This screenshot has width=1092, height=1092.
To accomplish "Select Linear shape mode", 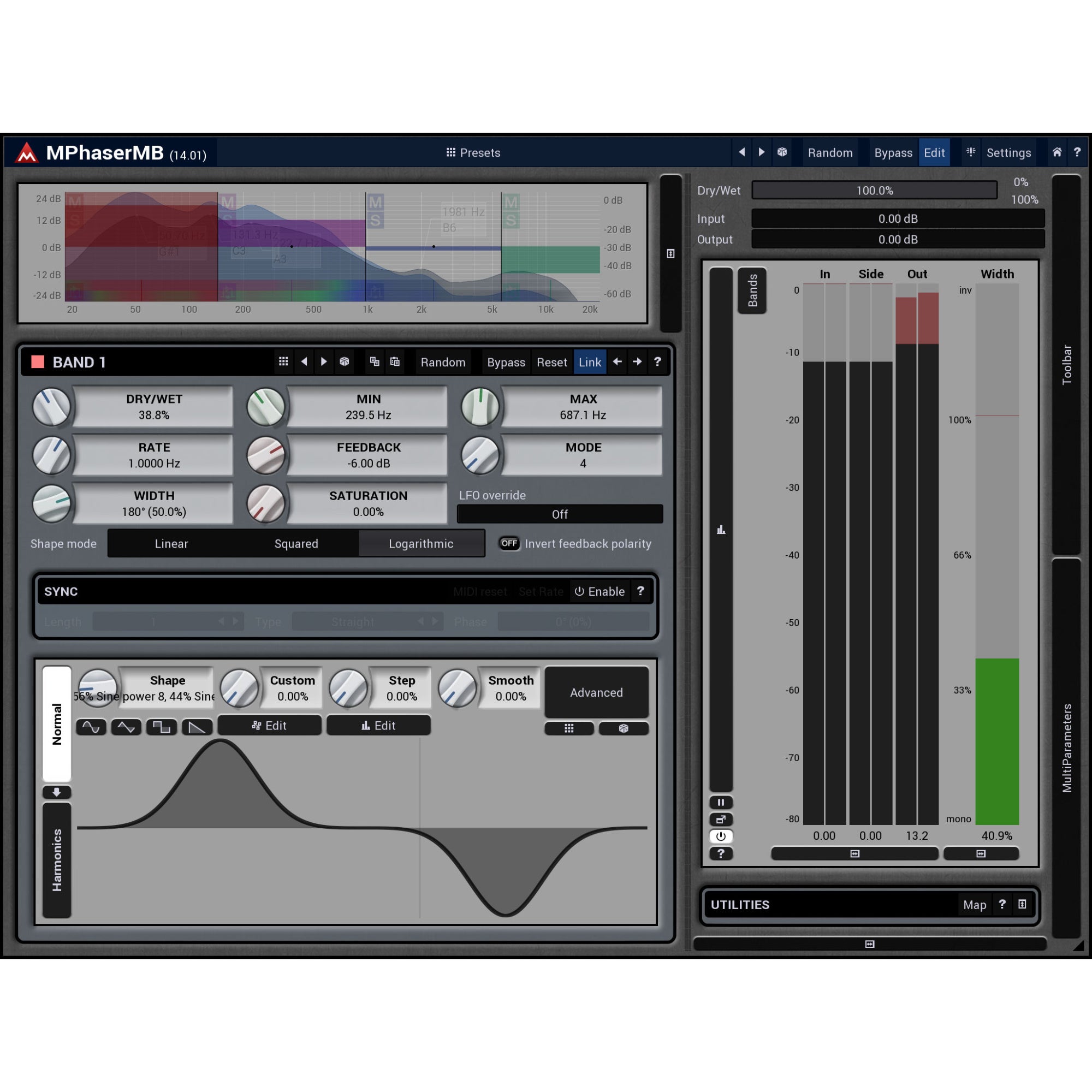I will pos(171,543).
